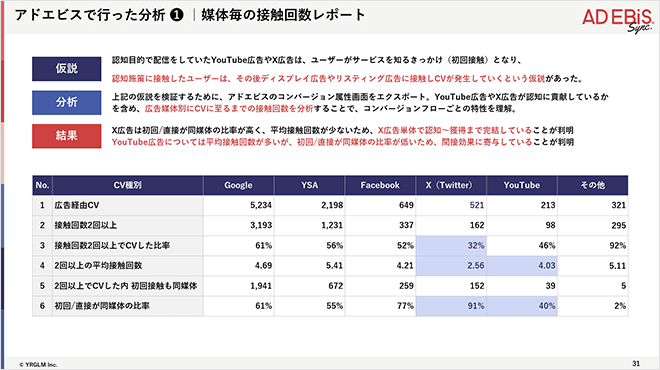
Task: Select the 仮説 navy label box
Action: tap(67, 69)
